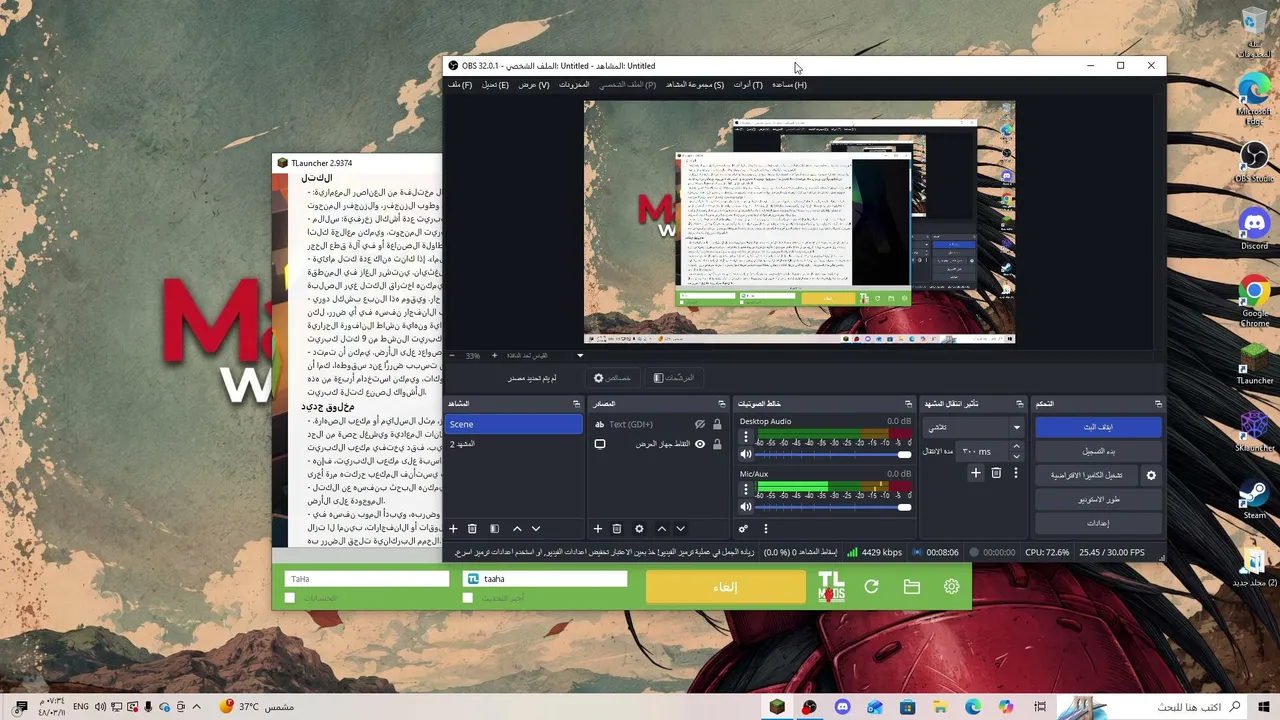Add a new source with the plus icon
This screenshot has height=720, width=1280.
tap(598, 529)
